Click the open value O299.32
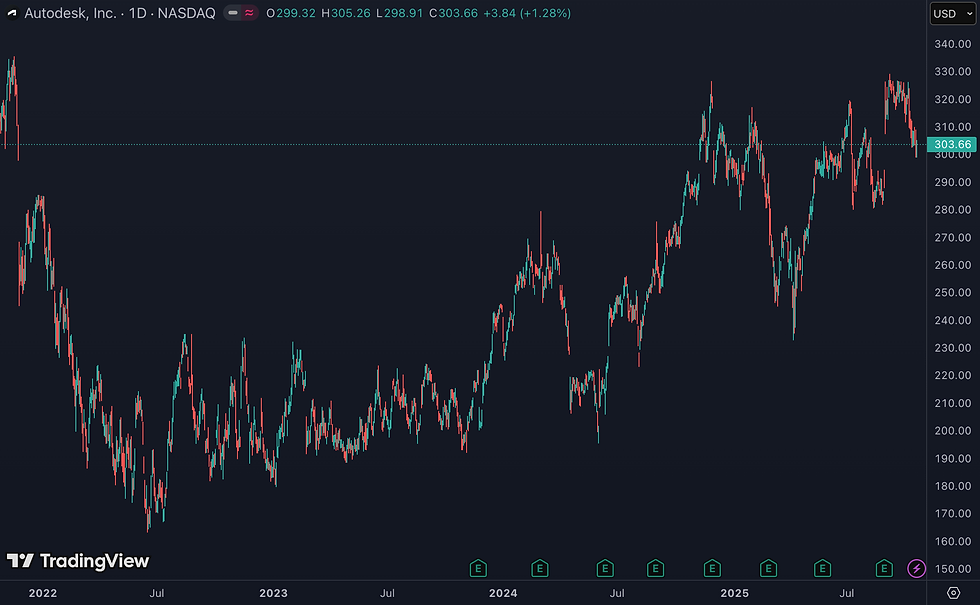 coord(291,13)
